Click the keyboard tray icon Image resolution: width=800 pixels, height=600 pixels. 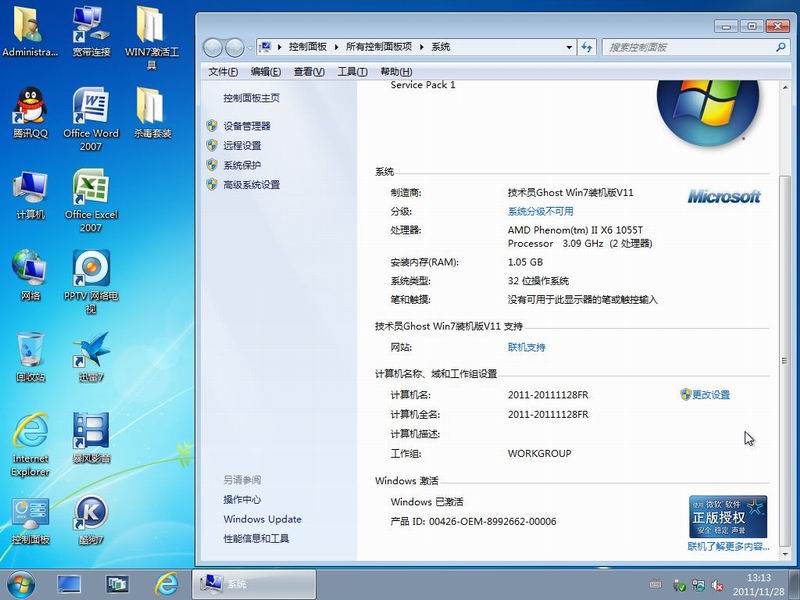point(656,584)
